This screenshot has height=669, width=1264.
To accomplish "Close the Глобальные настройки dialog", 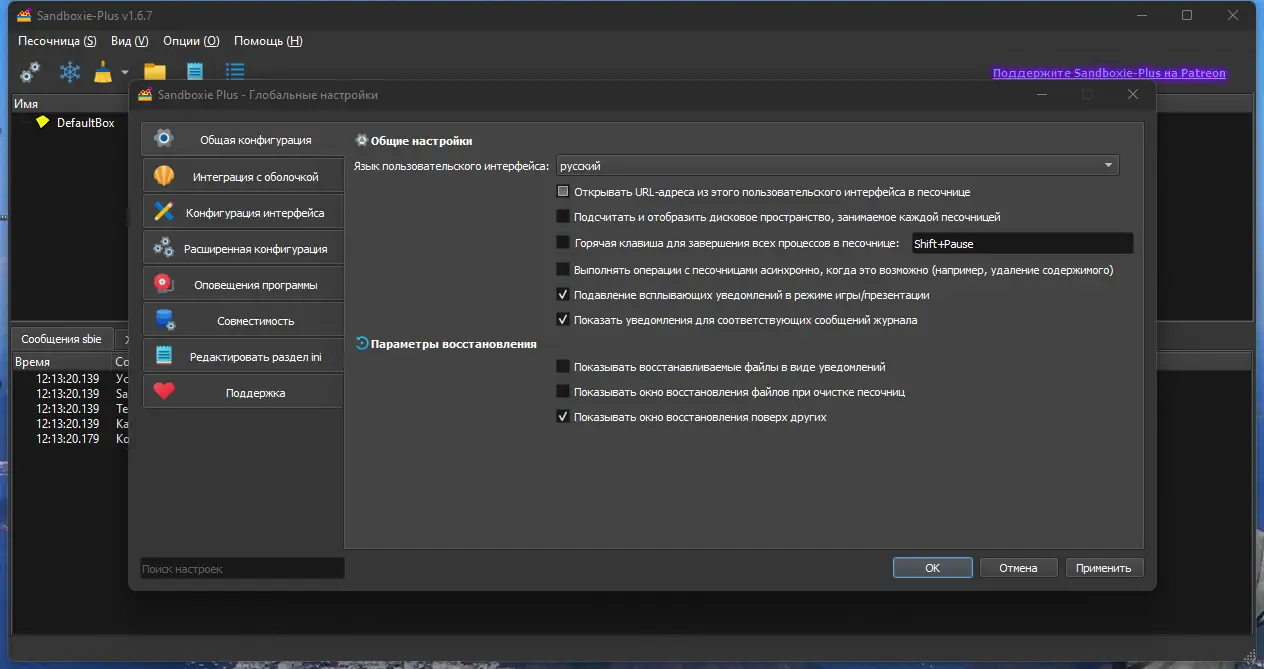I will [x=1132, y=94].
